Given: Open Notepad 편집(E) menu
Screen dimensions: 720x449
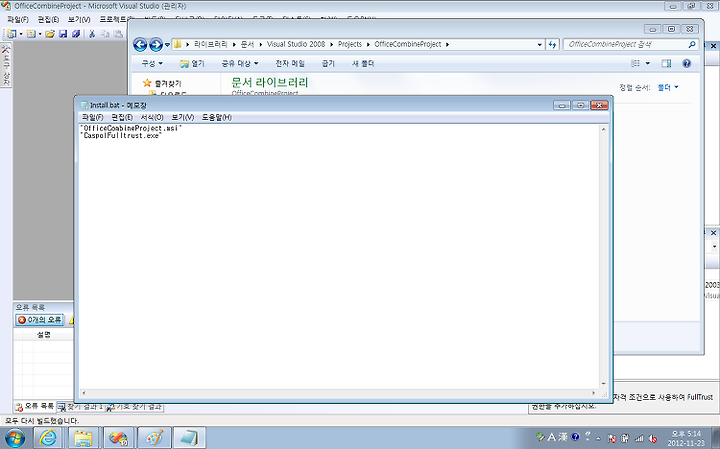Looking at the screenshot, I should (x=122, y=118).
